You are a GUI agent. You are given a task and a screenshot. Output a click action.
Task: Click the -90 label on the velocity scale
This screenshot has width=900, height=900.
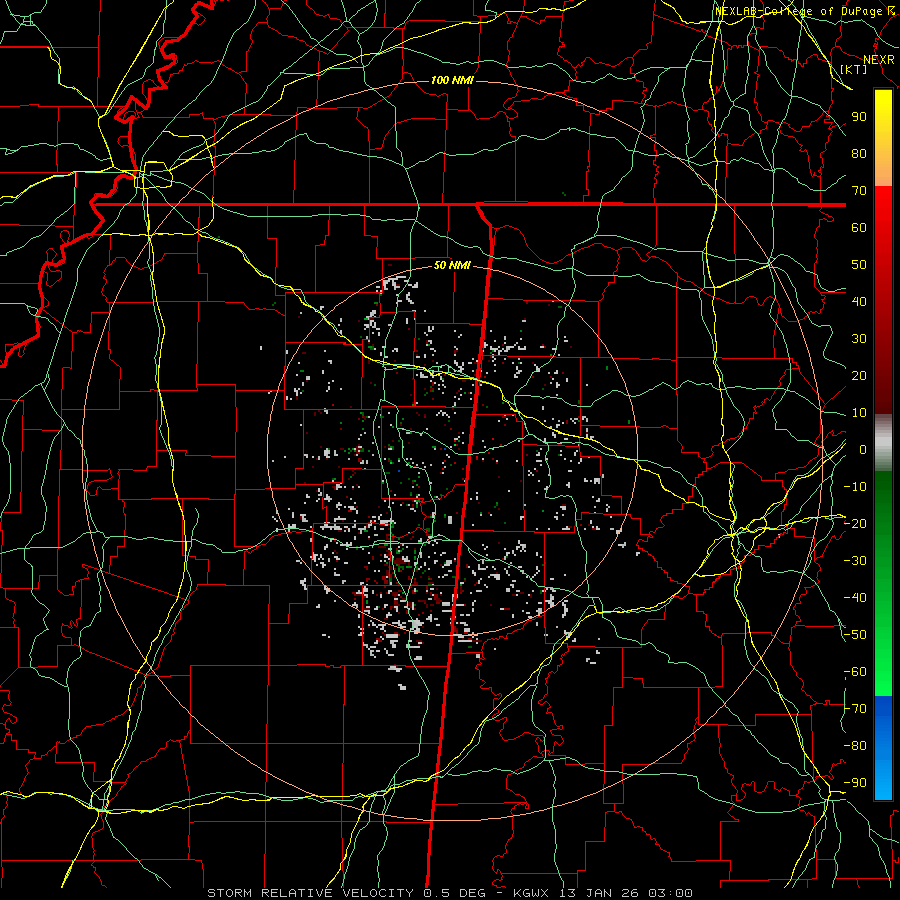tap(855, 783)
